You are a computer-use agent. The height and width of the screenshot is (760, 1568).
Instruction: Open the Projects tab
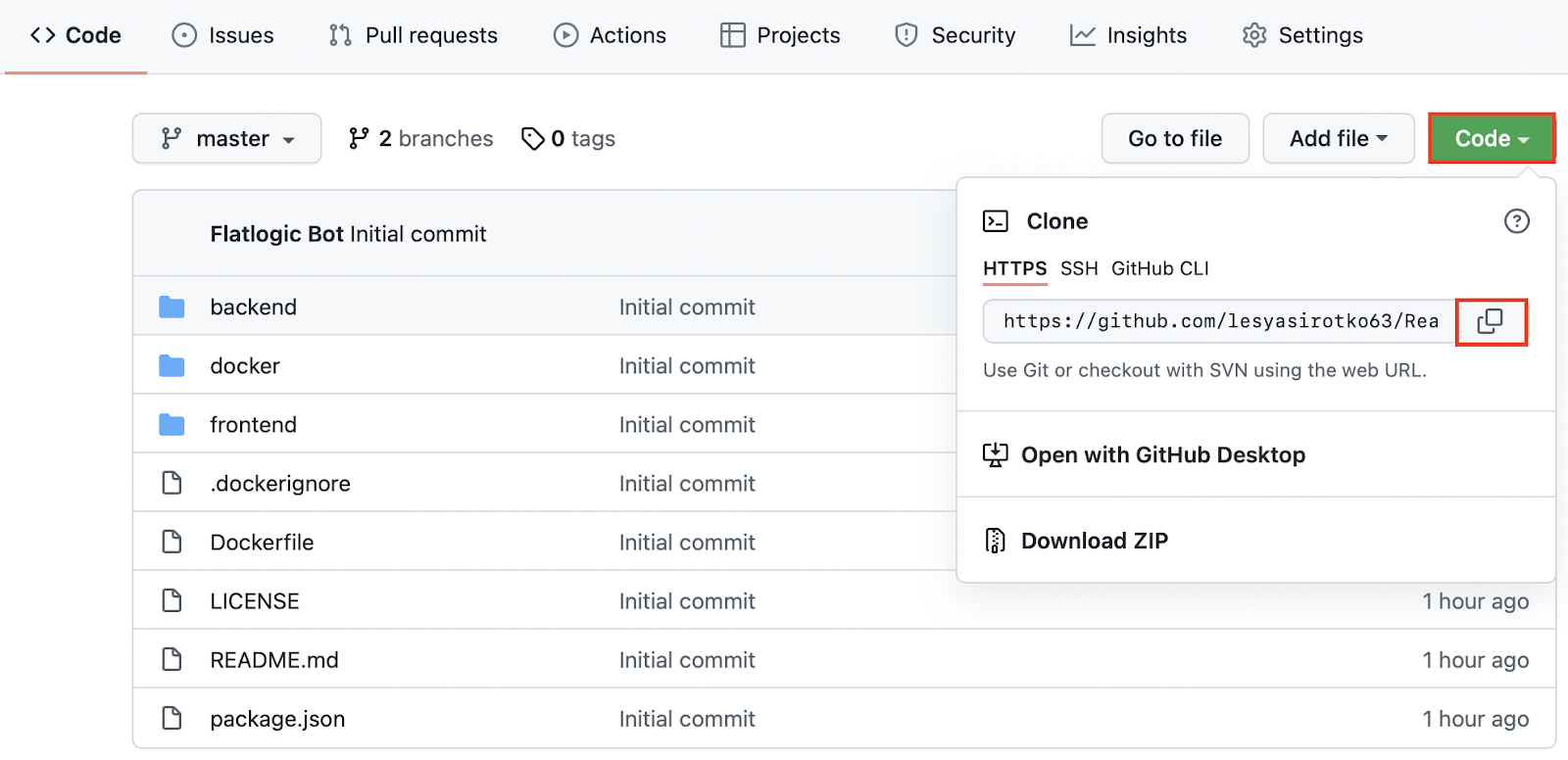click(780, 35)
